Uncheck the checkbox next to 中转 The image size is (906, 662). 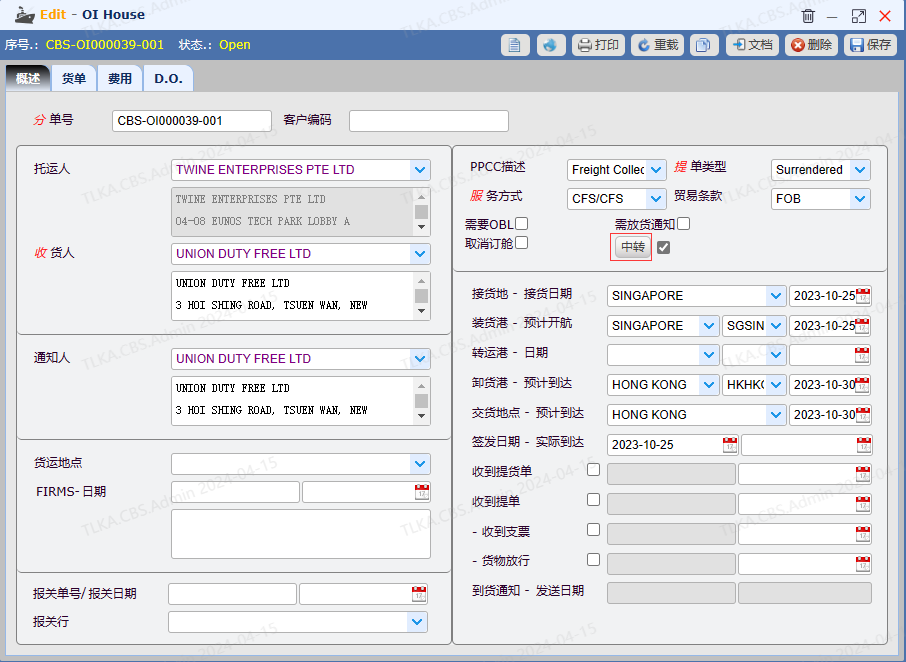663,248
